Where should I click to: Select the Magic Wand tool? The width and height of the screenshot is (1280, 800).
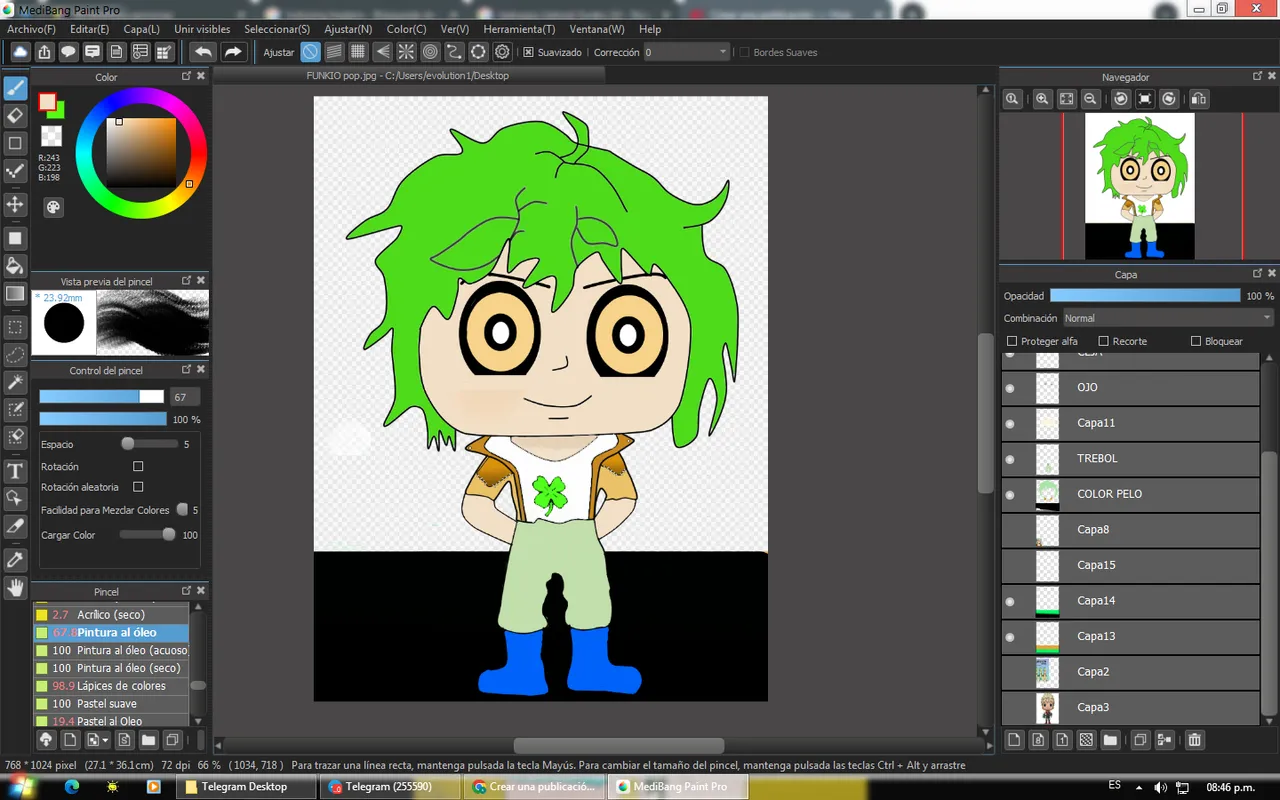click(15, 383)
